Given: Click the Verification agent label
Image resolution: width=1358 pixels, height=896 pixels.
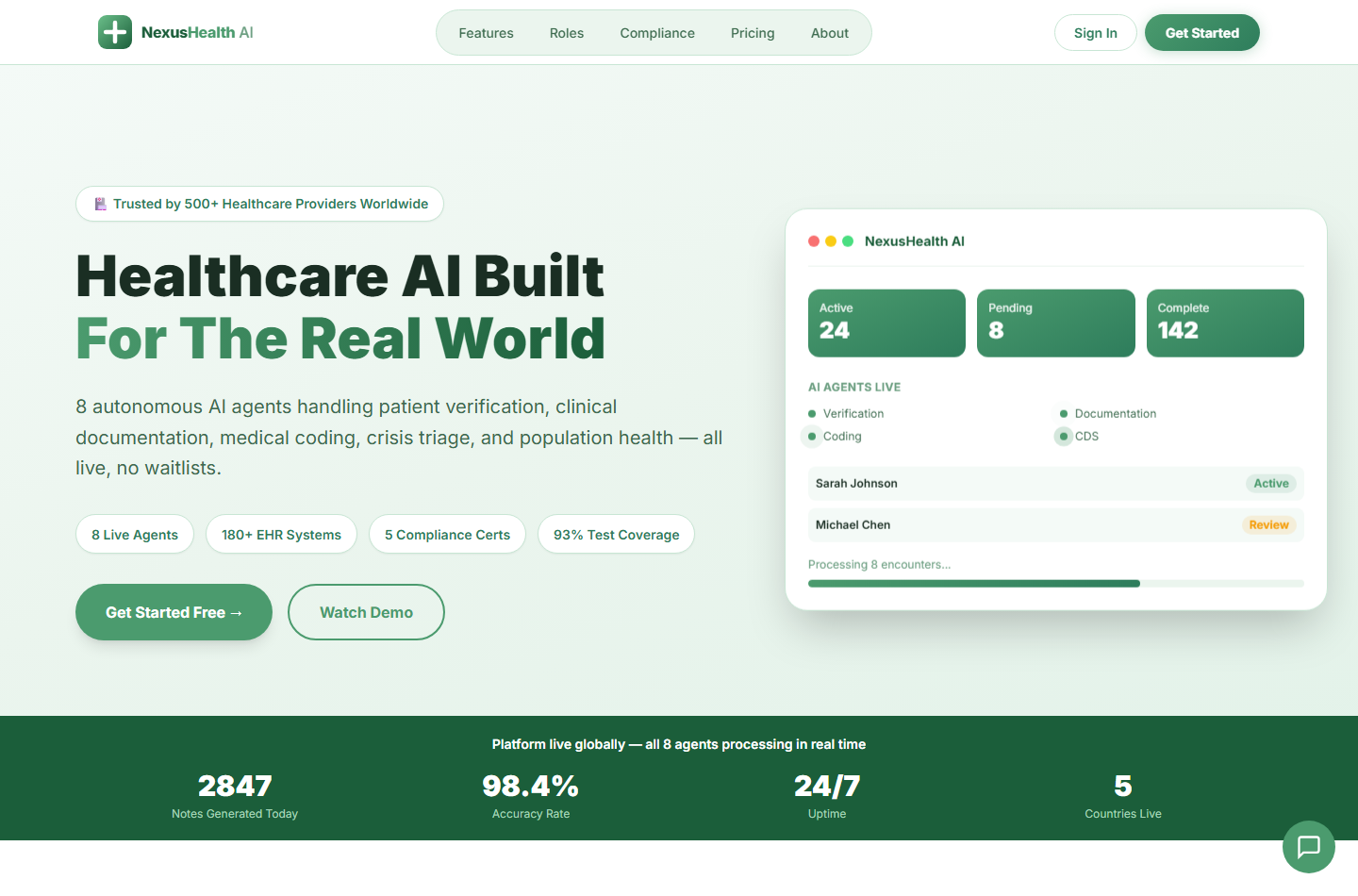Looking at the screenshot, I should click(x=853, y=414).
